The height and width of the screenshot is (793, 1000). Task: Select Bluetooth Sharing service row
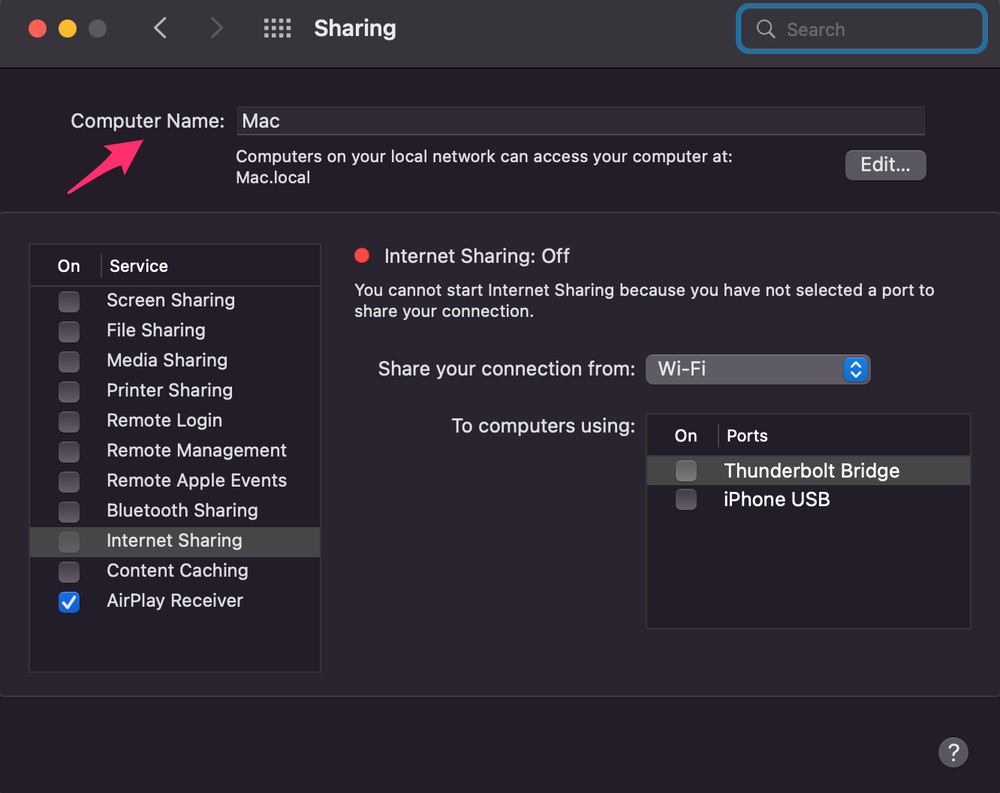175,510
